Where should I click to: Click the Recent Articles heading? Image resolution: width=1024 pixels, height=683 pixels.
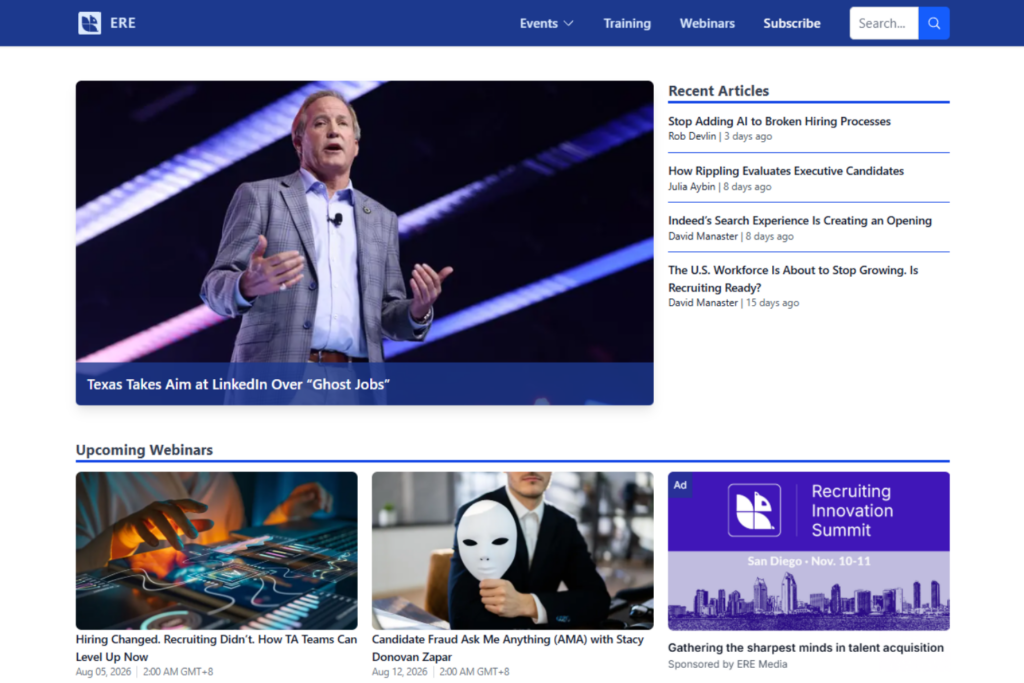tap(718, 91)
